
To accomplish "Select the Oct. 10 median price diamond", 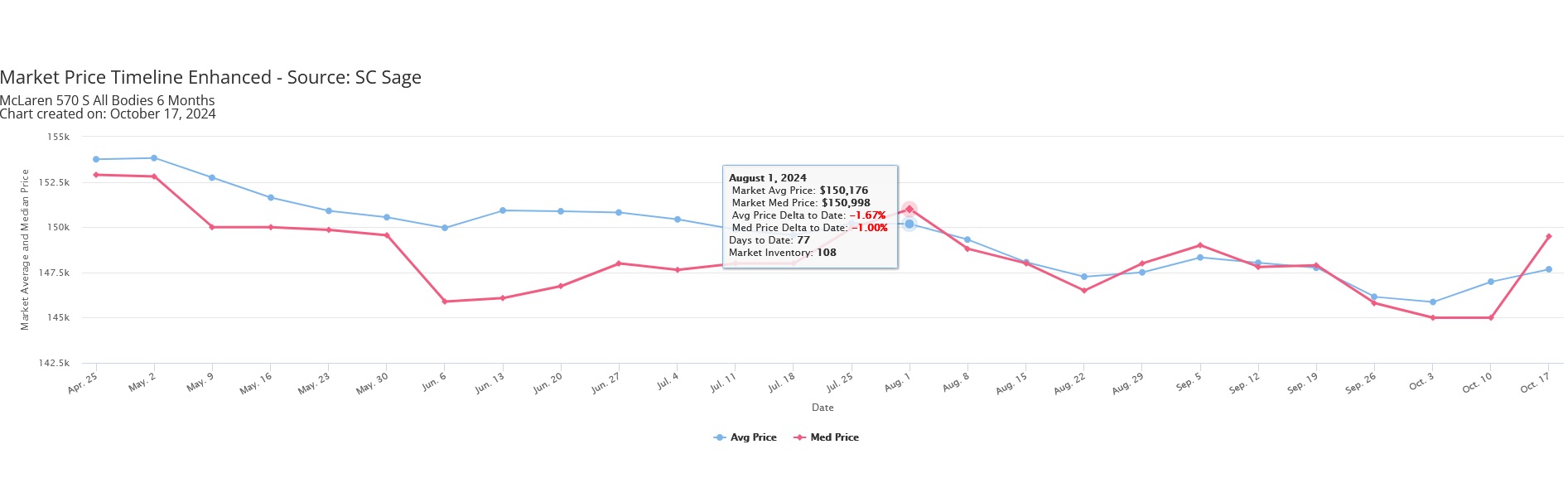I will pyautogui.click(x=1490, y=318).
